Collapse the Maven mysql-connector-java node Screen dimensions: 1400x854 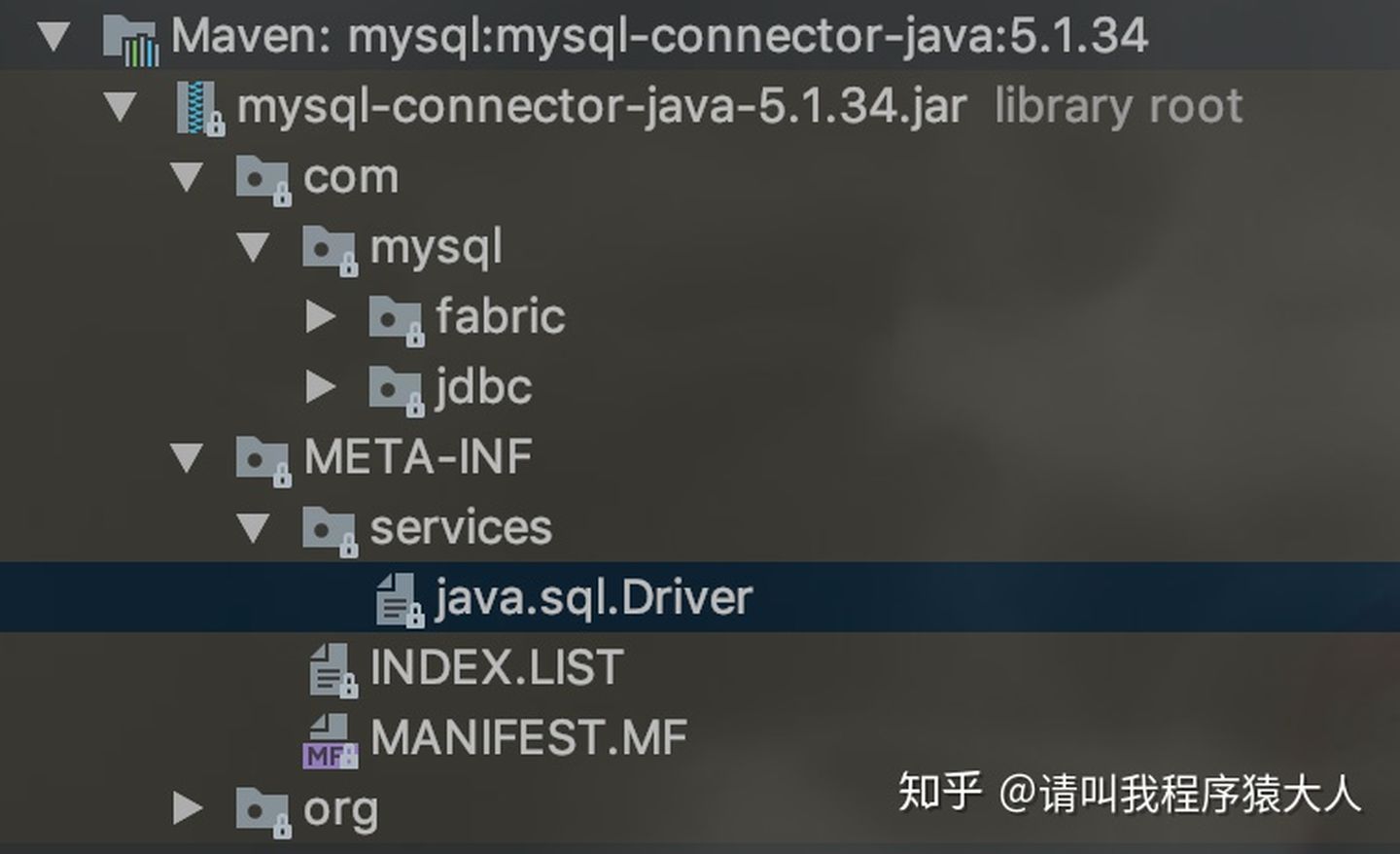click(53, 37)
